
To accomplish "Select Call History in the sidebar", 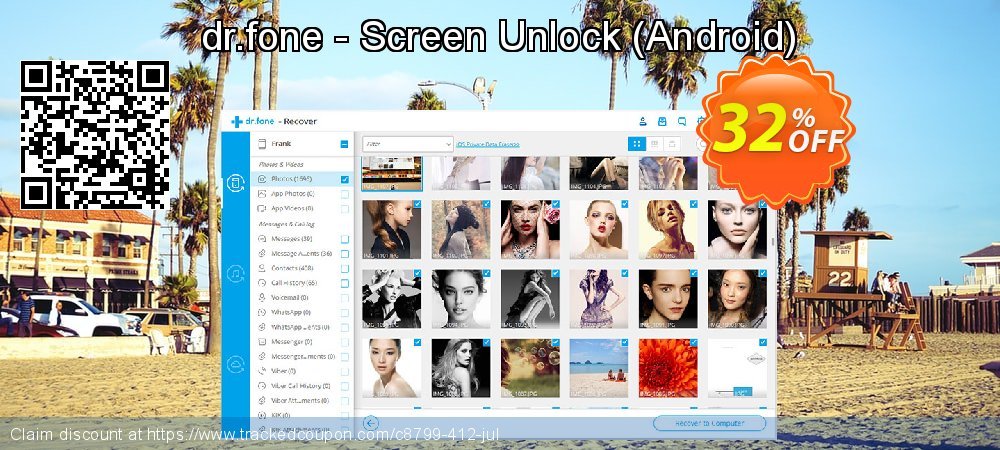I will [x=302, y=283].
